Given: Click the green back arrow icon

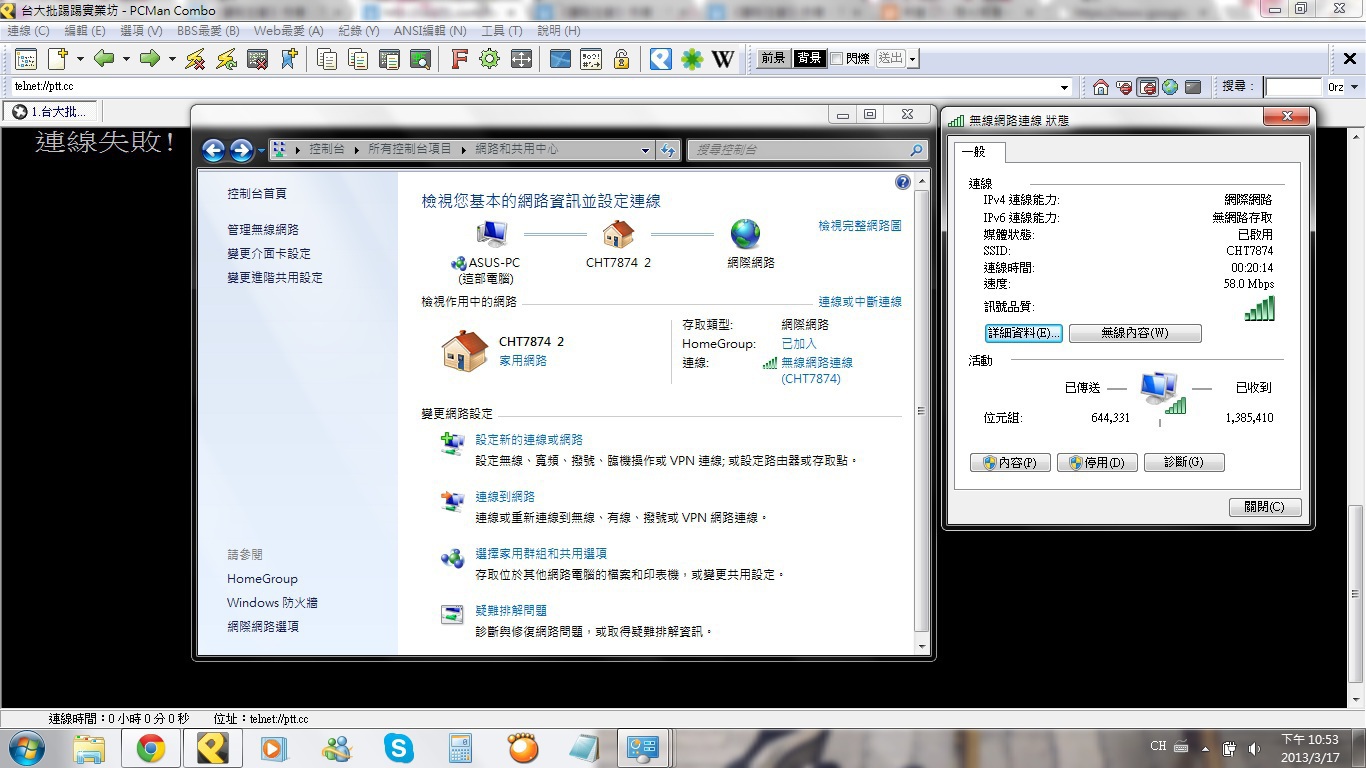Looking at the screenshot, I should (x=104, y=59).
